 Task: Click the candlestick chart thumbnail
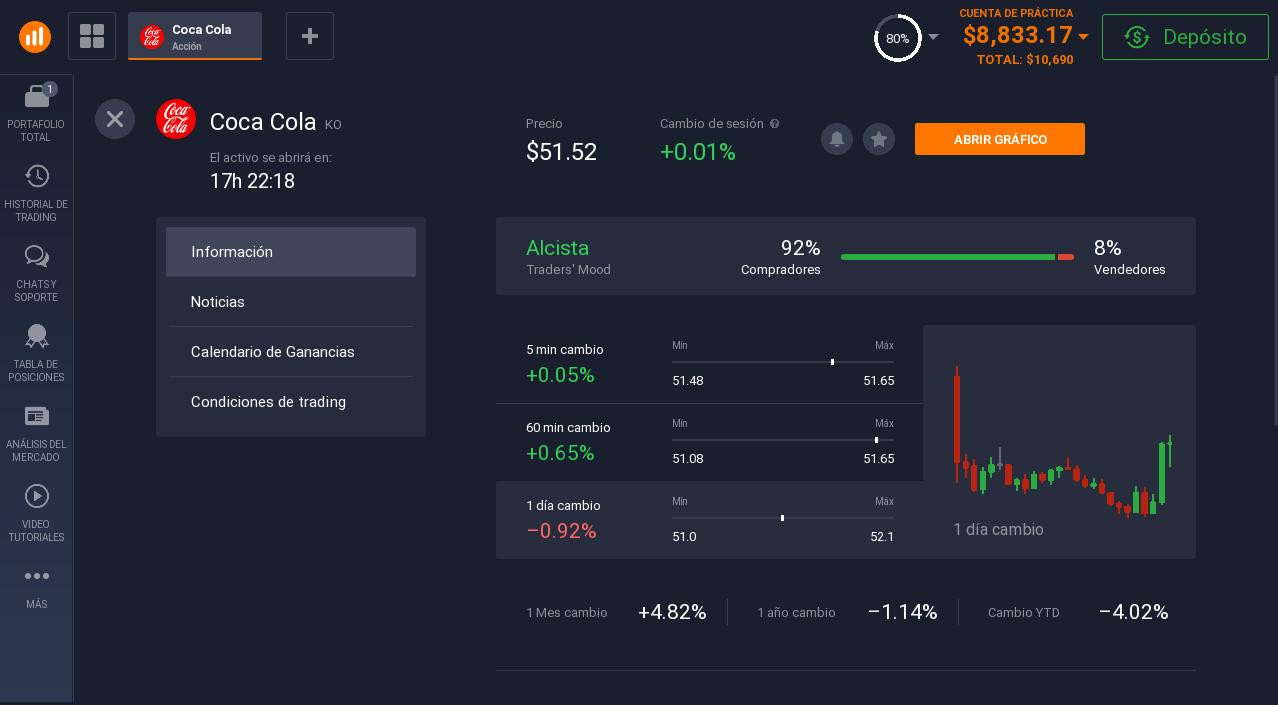coord(1059,442)
